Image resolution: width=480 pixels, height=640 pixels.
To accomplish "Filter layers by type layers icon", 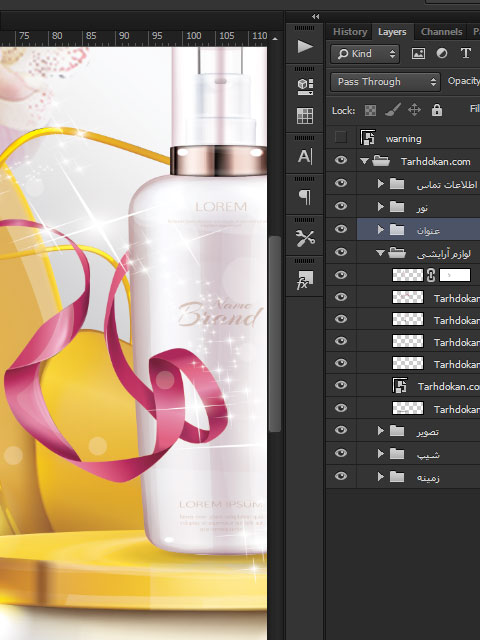I will click(x=465, y=53).
